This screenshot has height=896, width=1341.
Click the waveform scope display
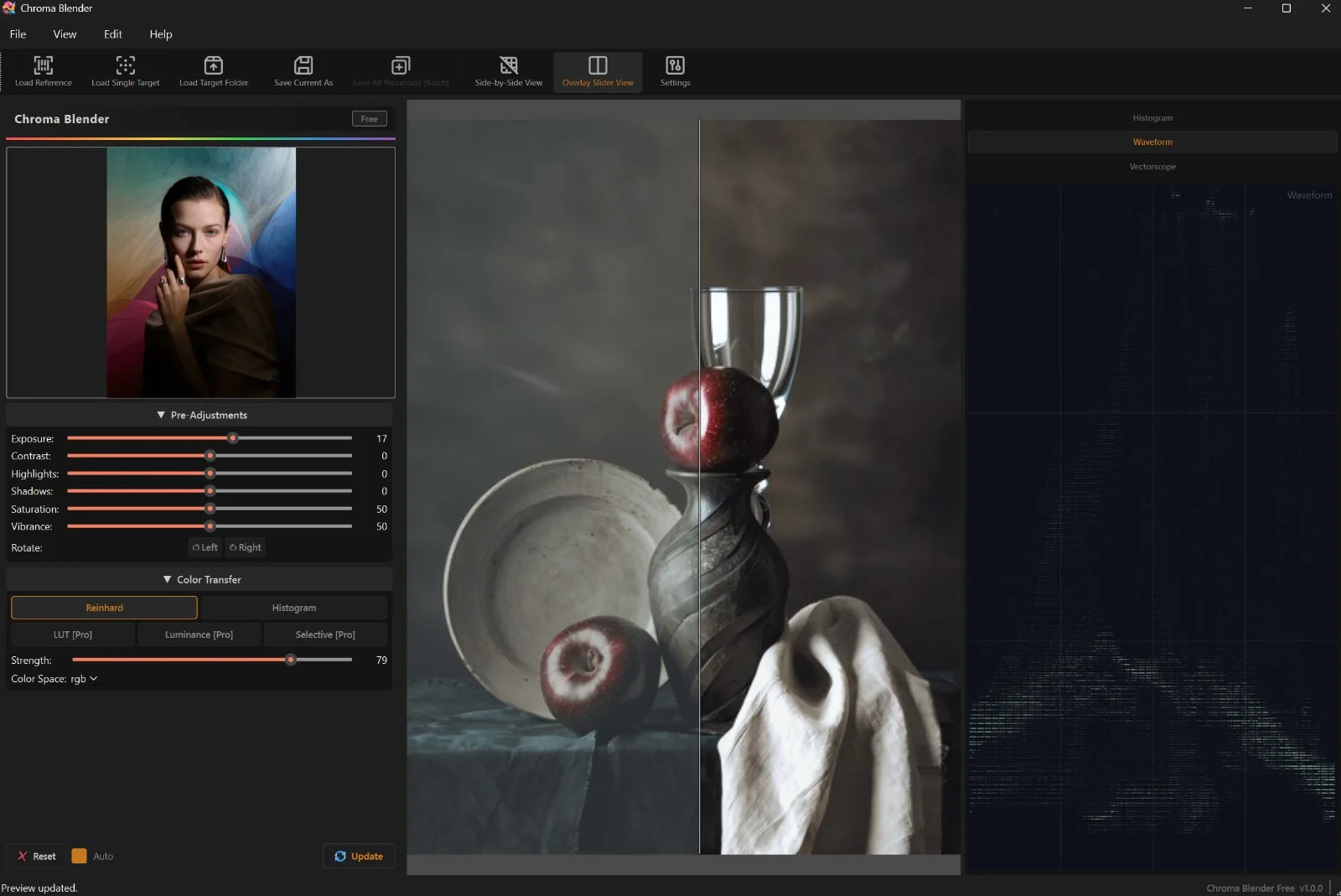tap(1152, 528)
